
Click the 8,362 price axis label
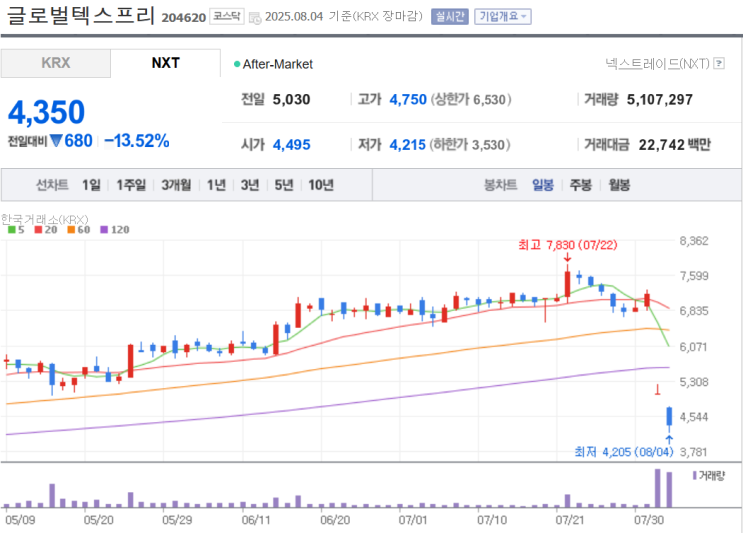694,241
